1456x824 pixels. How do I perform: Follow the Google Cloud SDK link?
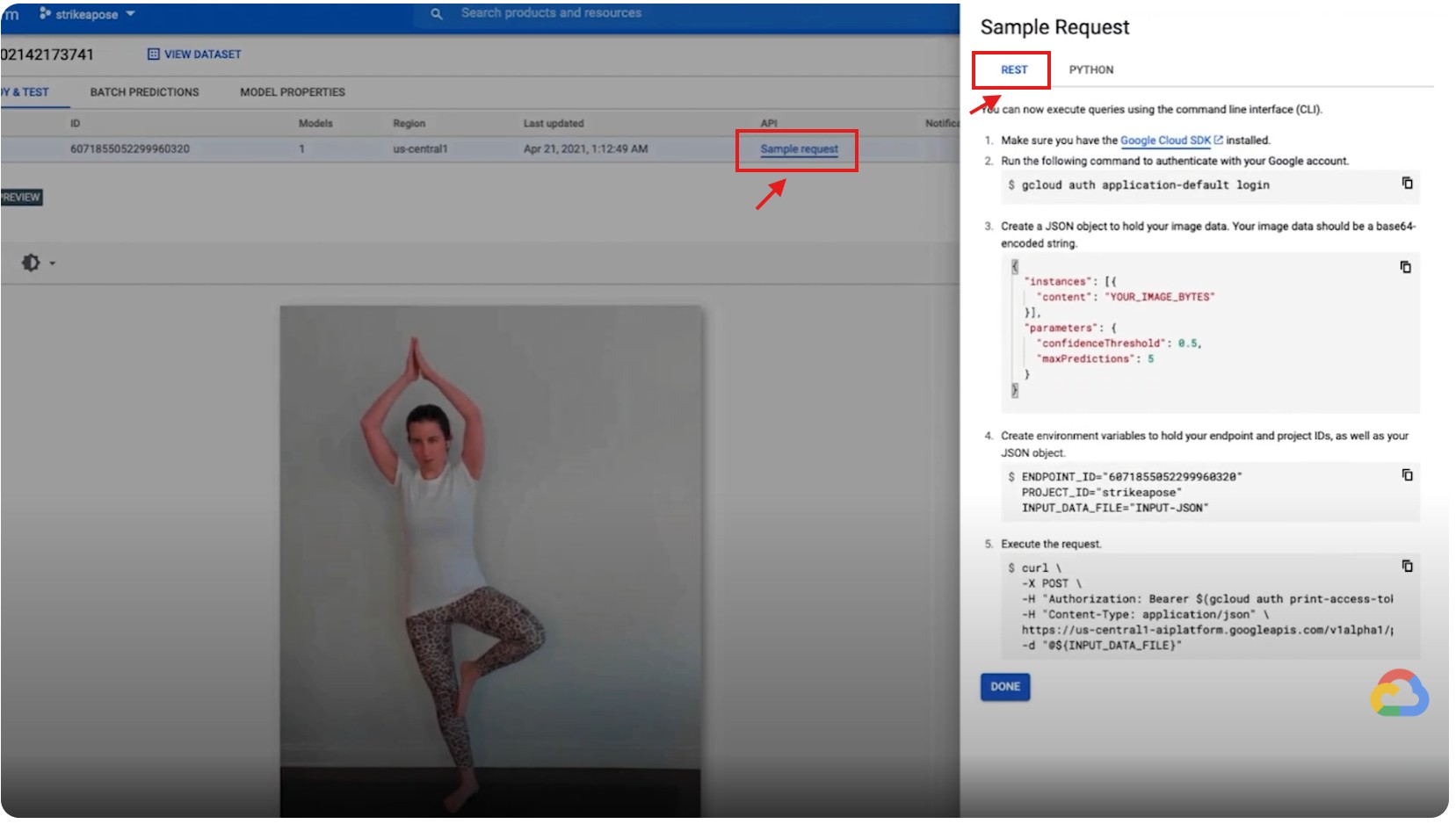pyautogui.click(x=1165, y=141)
